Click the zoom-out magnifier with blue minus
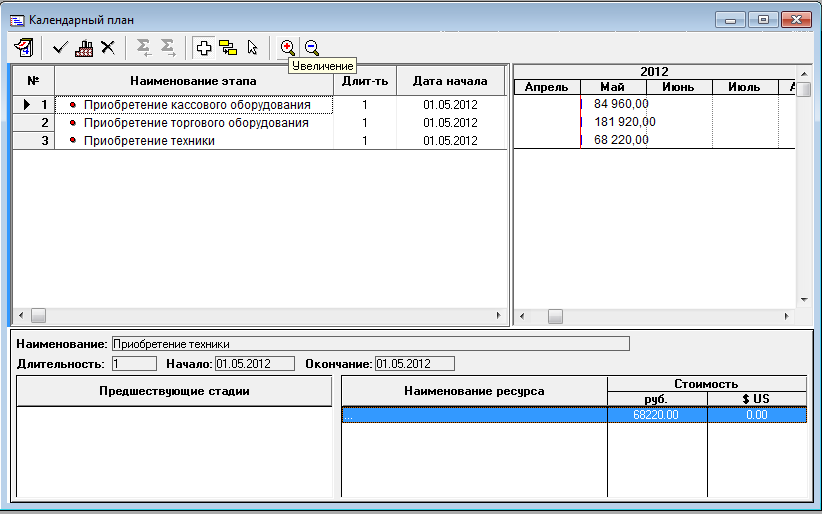Screen dimensions: 822x514 click(311, 48)
